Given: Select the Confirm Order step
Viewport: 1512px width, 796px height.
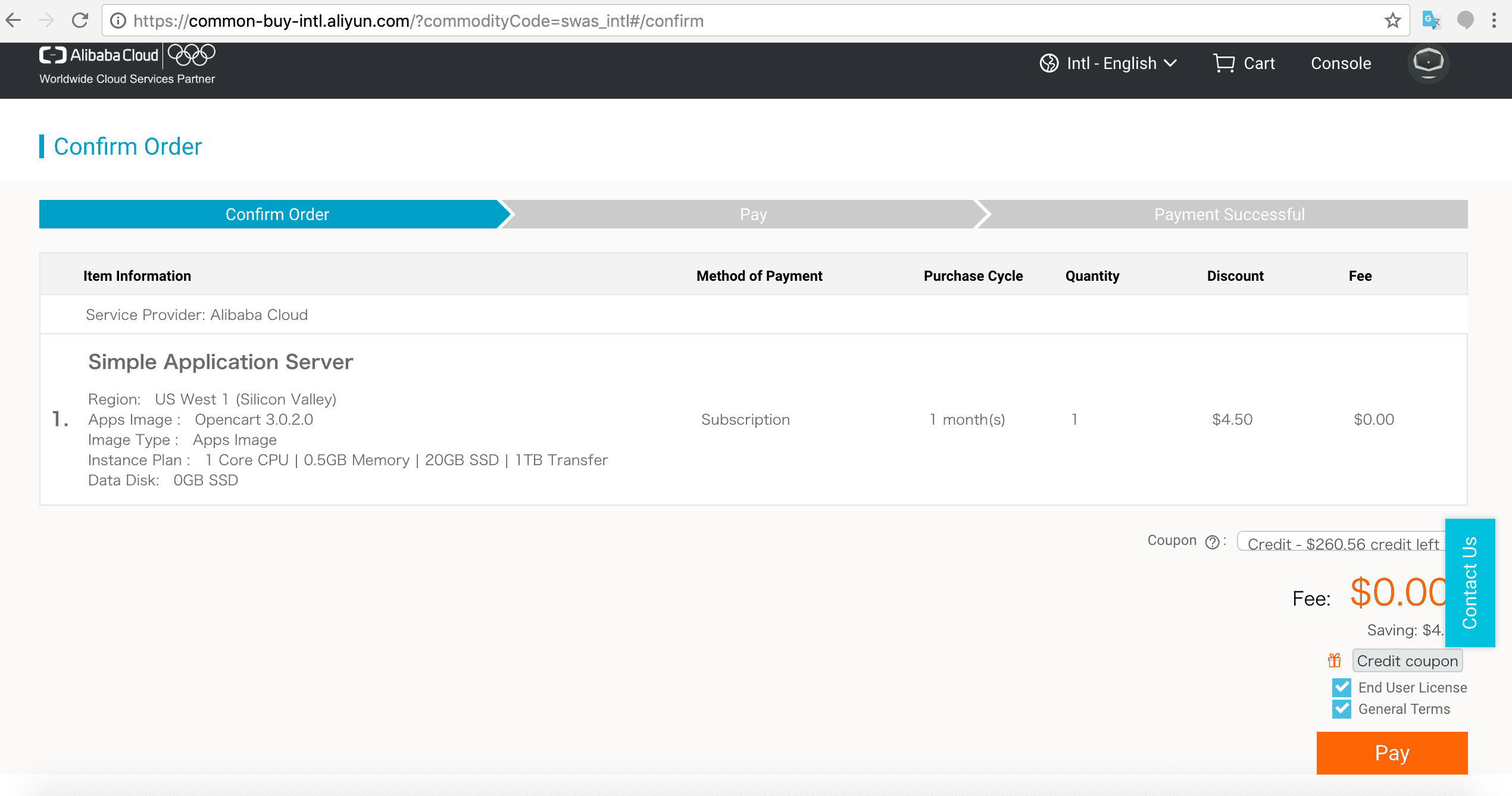Looking at the screenshot, I should pyautogui.click(x=277, y=214).
